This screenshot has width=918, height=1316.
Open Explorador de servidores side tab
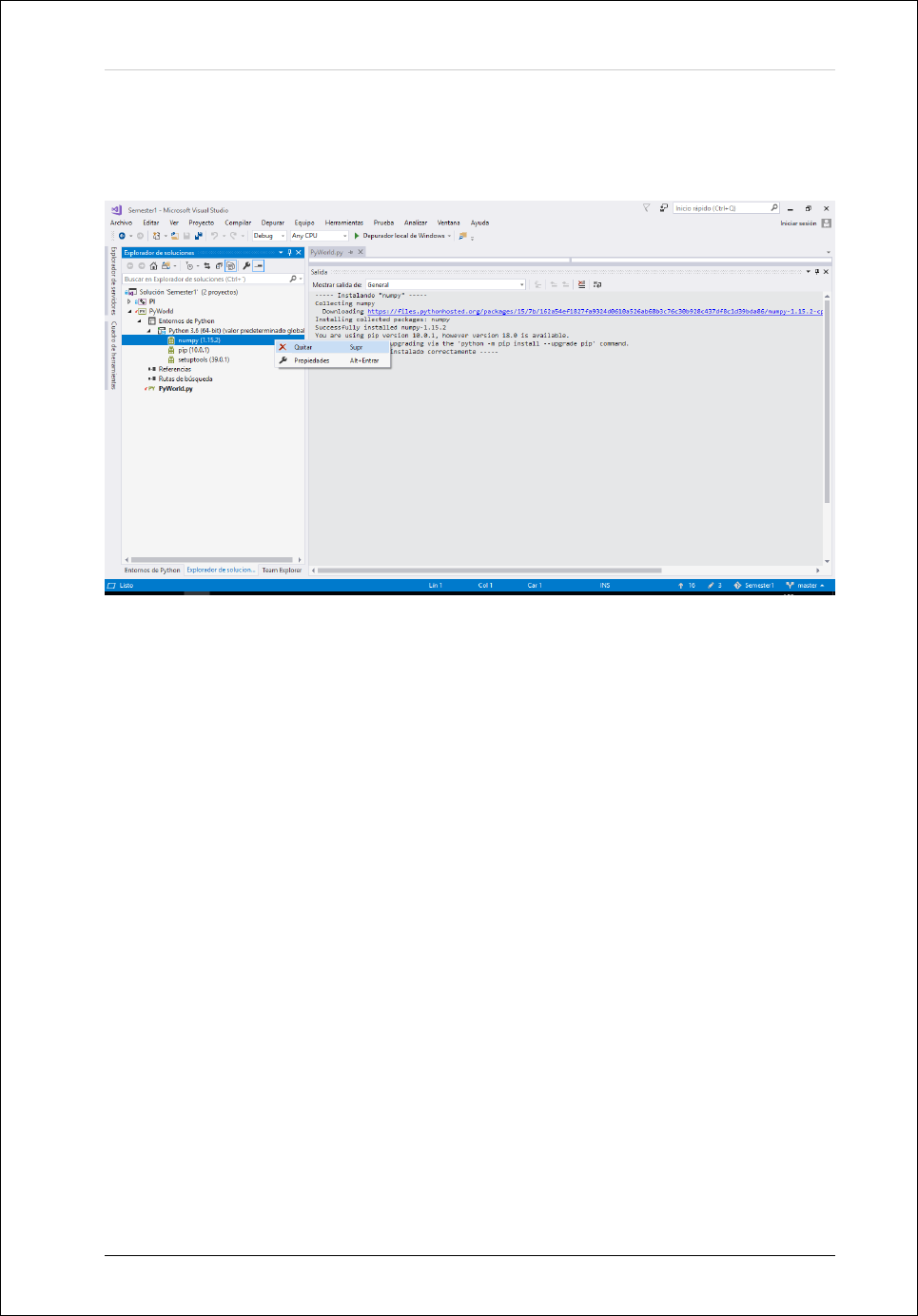112,281
